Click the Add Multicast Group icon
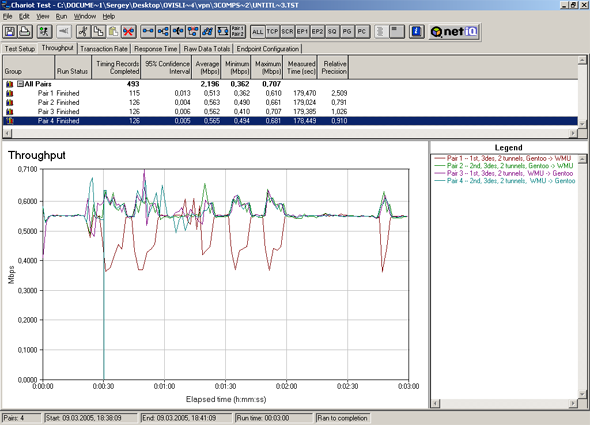This screenshot has height=425, width=590. 163,32
